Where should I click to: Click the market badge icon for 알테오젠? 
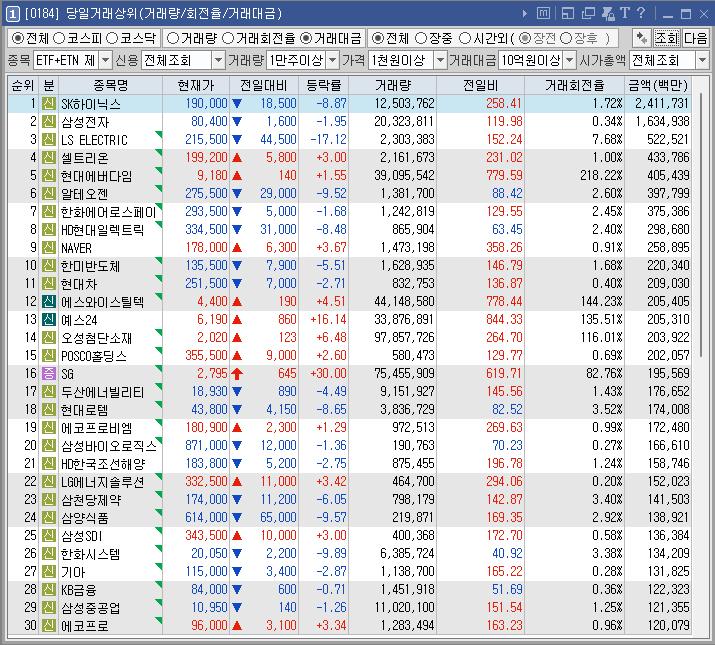coord(48,193)
